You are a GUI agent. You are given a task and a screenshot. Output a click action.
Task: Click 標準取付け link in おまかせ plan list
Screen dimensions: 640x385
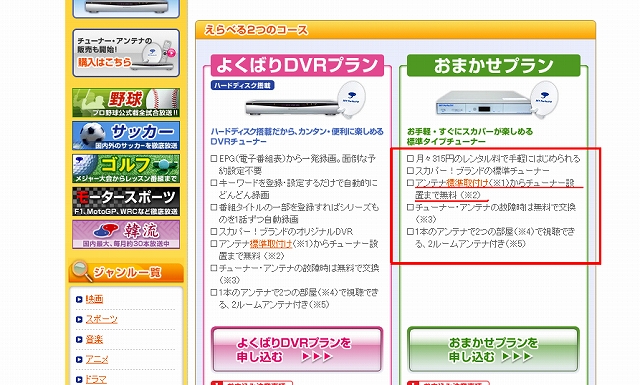(468, 183)
